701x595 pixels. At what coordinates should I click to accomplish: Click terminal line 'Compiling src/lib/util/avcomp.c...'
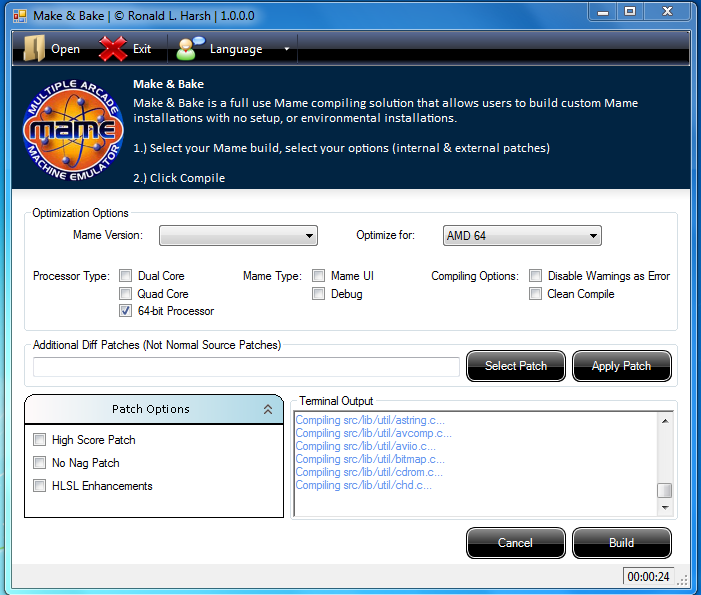374,433
